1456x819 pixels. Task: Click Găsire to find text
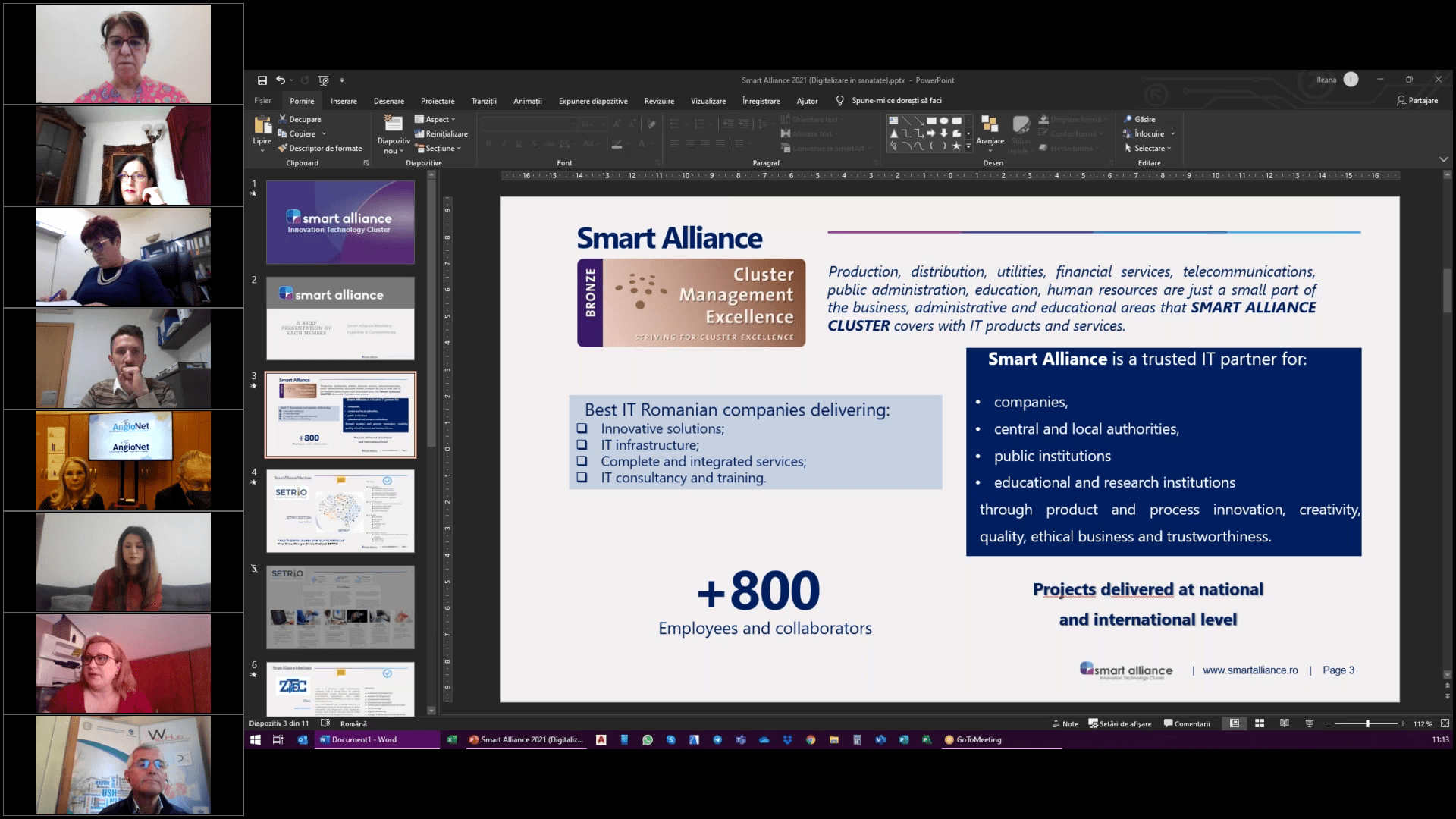click(x=1139, y=119)
